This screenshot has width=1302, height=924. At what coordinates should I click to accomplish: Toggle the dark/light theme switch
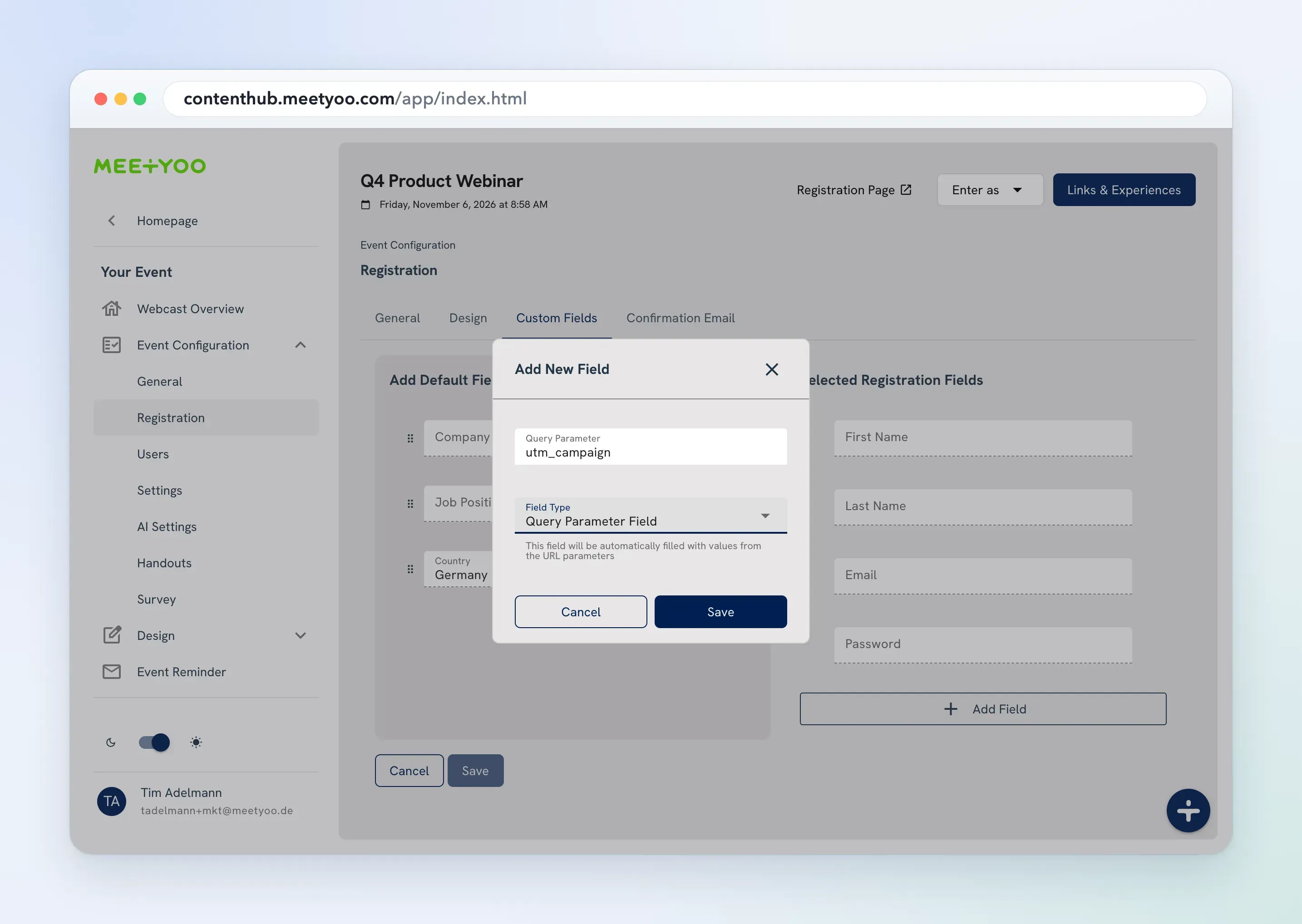tap(154, 742)
